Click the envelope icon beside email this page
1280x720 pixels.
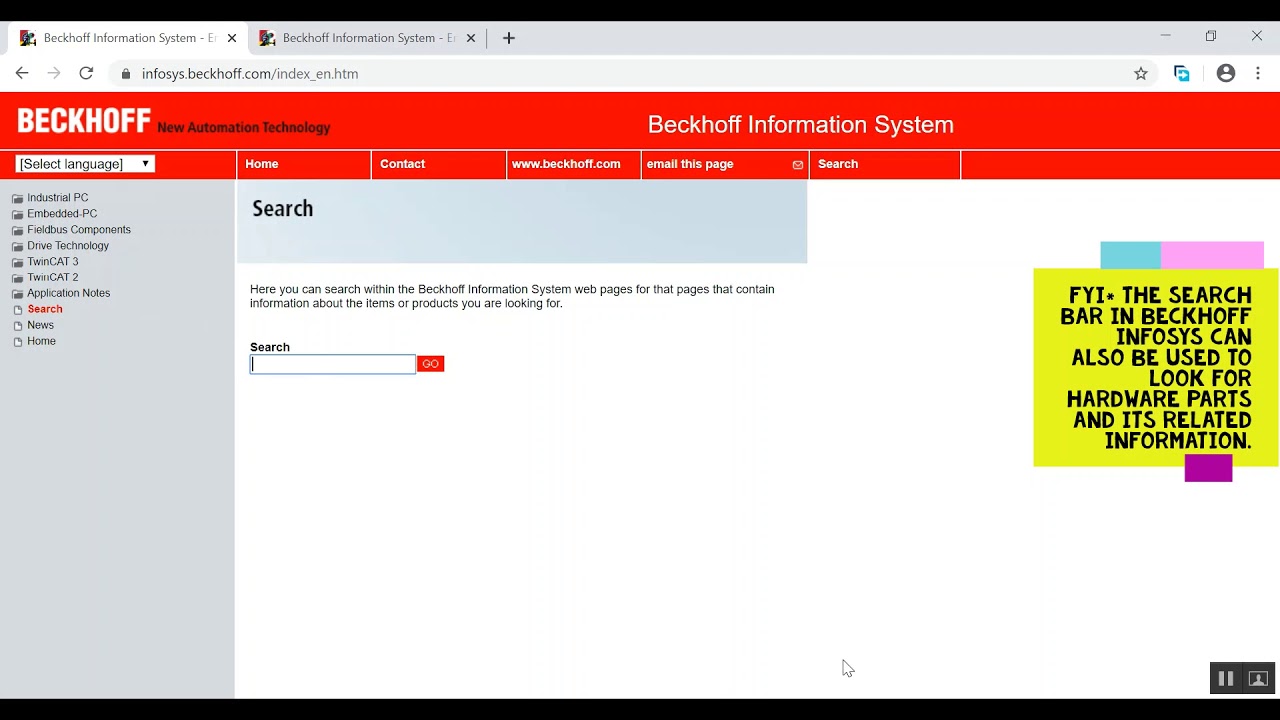coord(798,165)
